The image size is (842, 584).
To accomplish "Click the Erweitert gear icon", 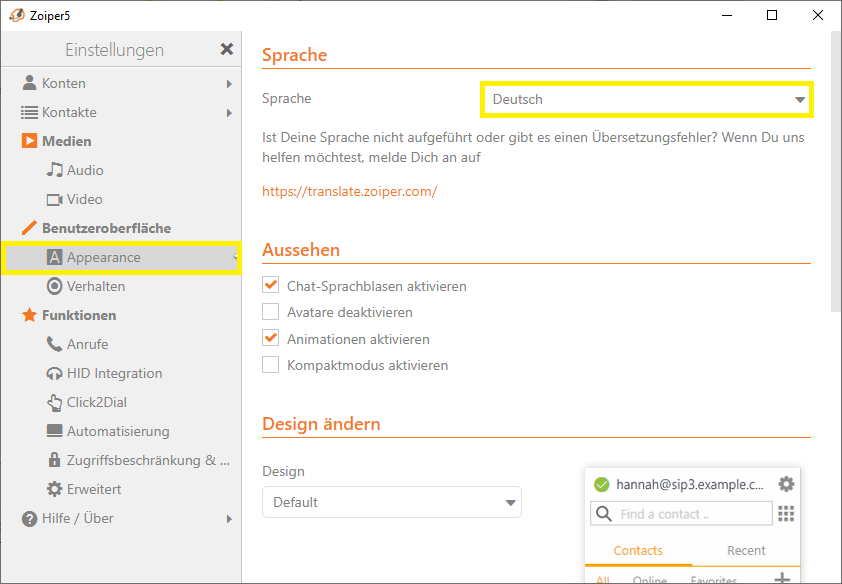I will (54, 489).
